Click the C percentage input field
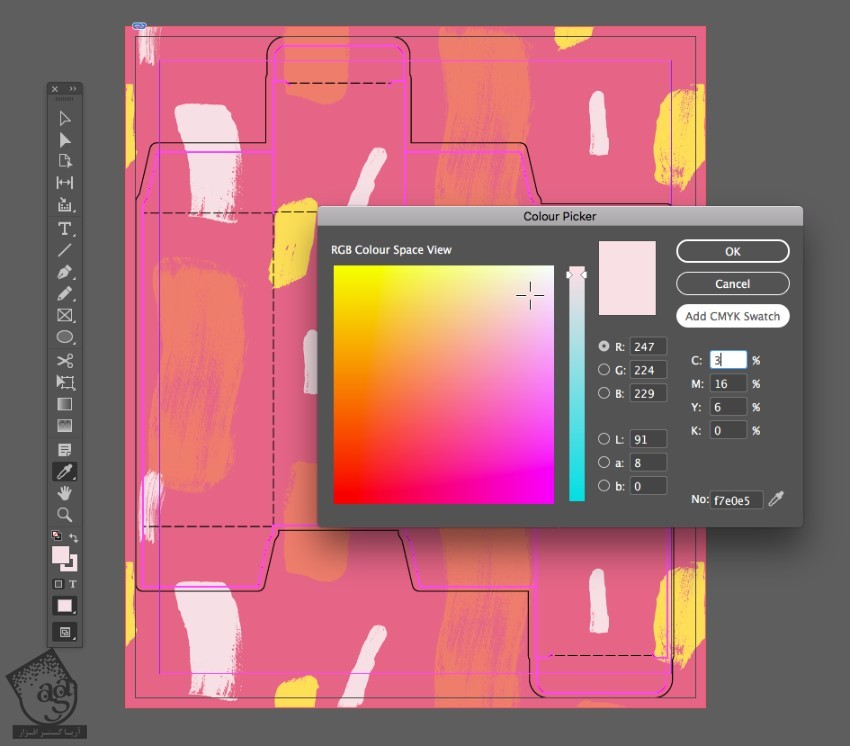Screen dimensions: 850x746 coord(728,360)
